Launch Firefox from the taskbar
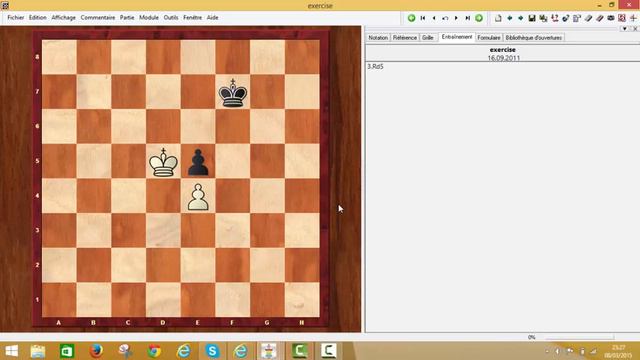 coord(96,351)
